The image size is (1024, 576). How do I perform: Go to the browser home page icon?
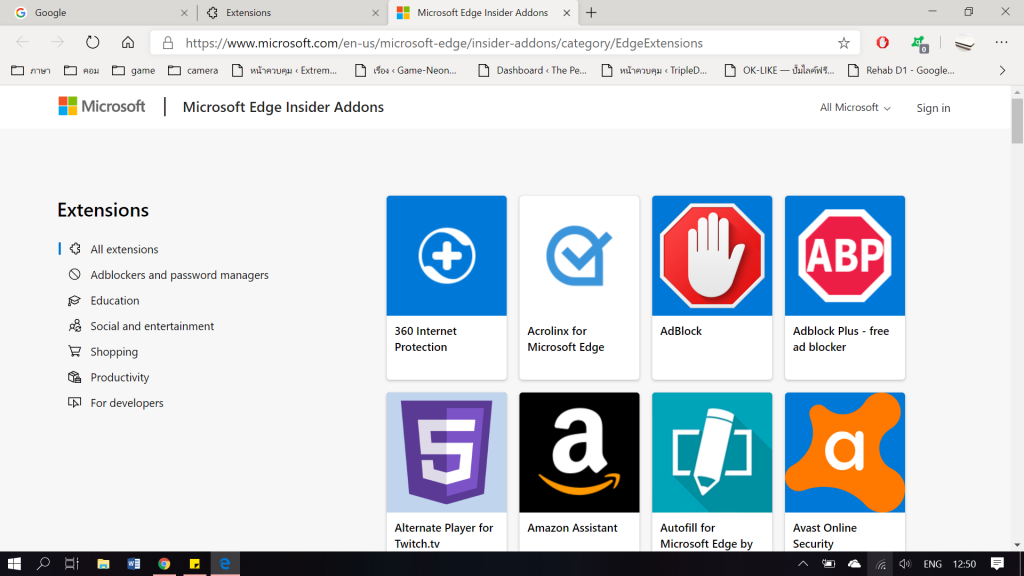pyautogui.click(x=128, y=43)
